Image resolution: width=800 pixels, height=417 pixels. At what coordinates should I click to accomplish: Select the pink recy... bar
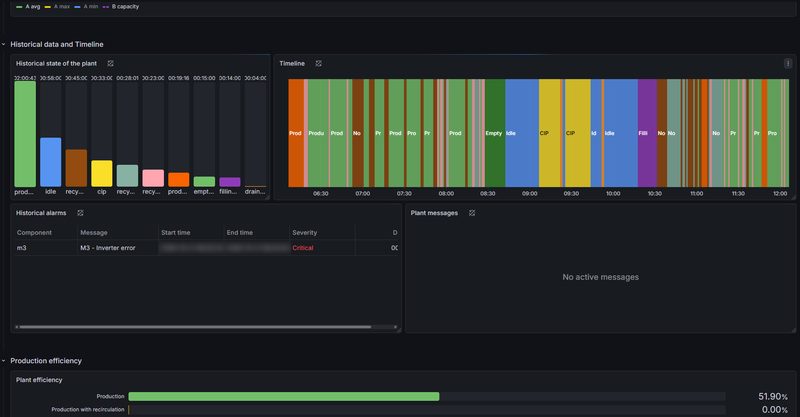click(x=153, y=178)
